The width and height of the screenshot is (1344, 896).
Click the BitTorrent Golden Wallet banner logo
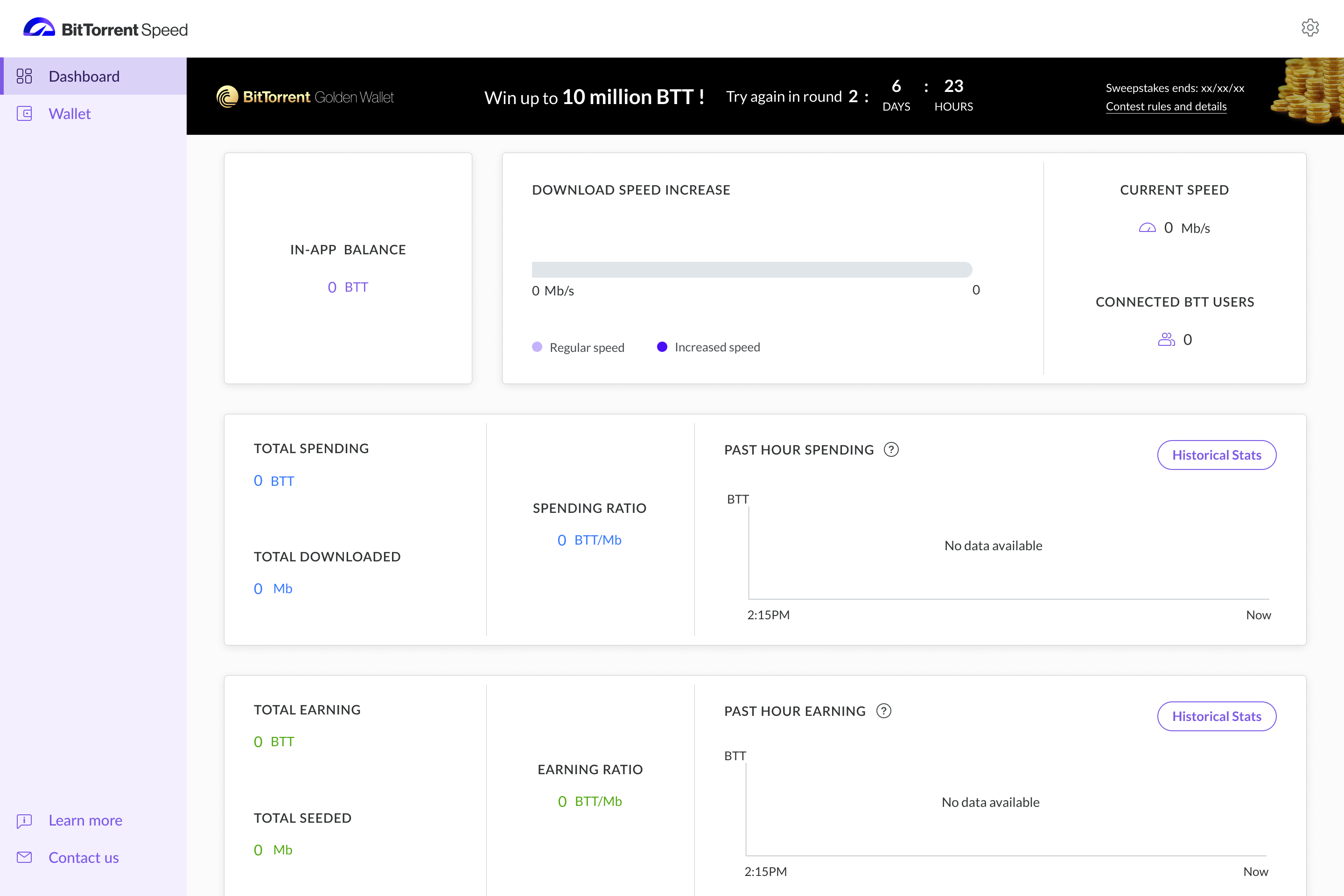point(305,96)
